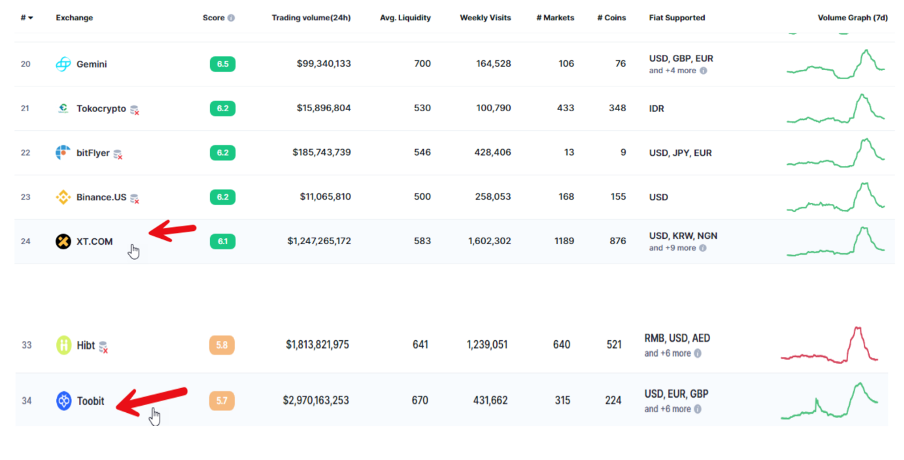Viewport: 904px width, 460px height.
Task: Click XT.COM trading volume $1,247,265,172
Action: [x=319, y=241]
